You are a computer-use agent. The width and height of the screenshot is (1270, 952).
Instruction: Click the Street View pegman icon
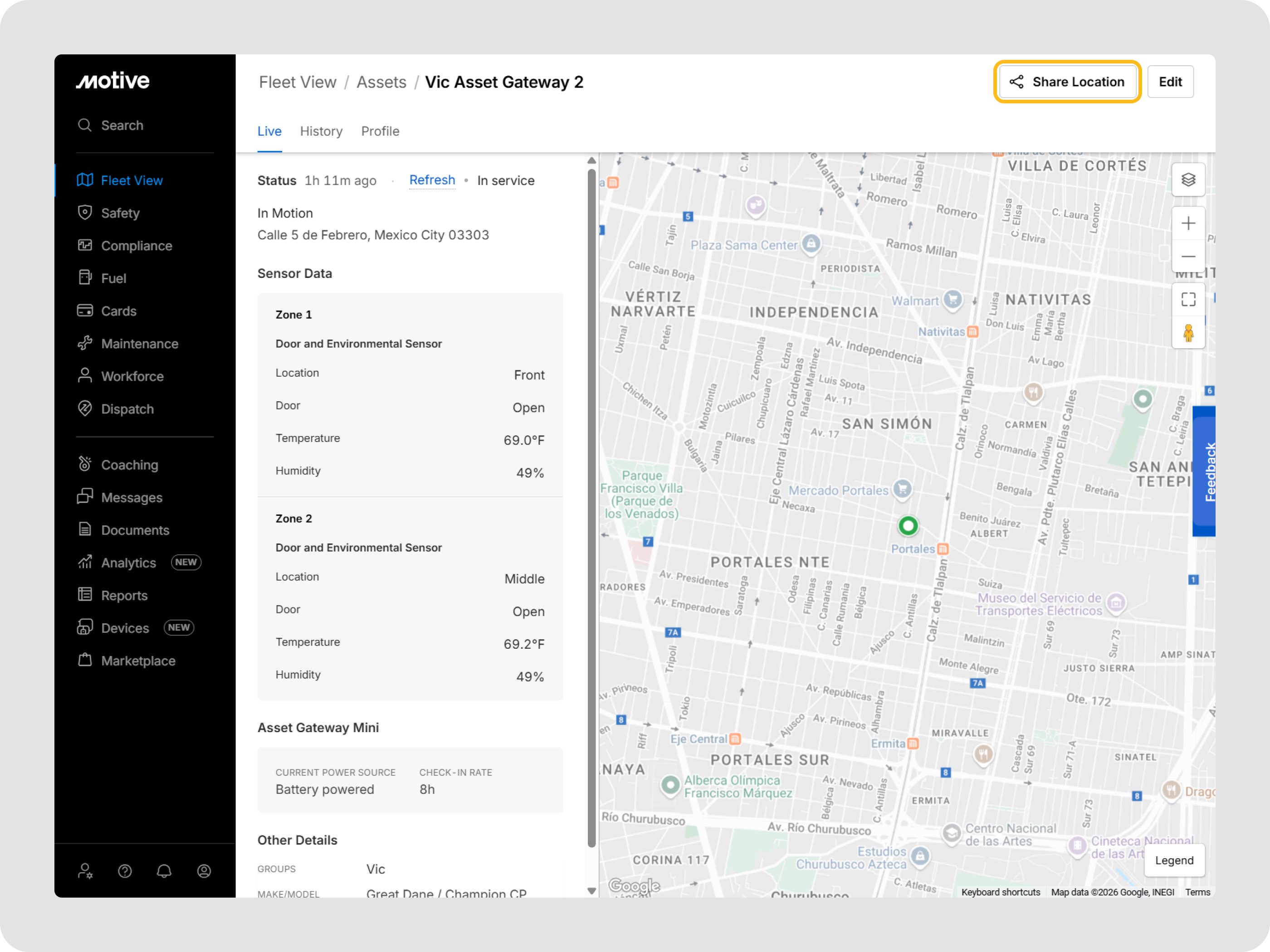tap(1188, 333)
